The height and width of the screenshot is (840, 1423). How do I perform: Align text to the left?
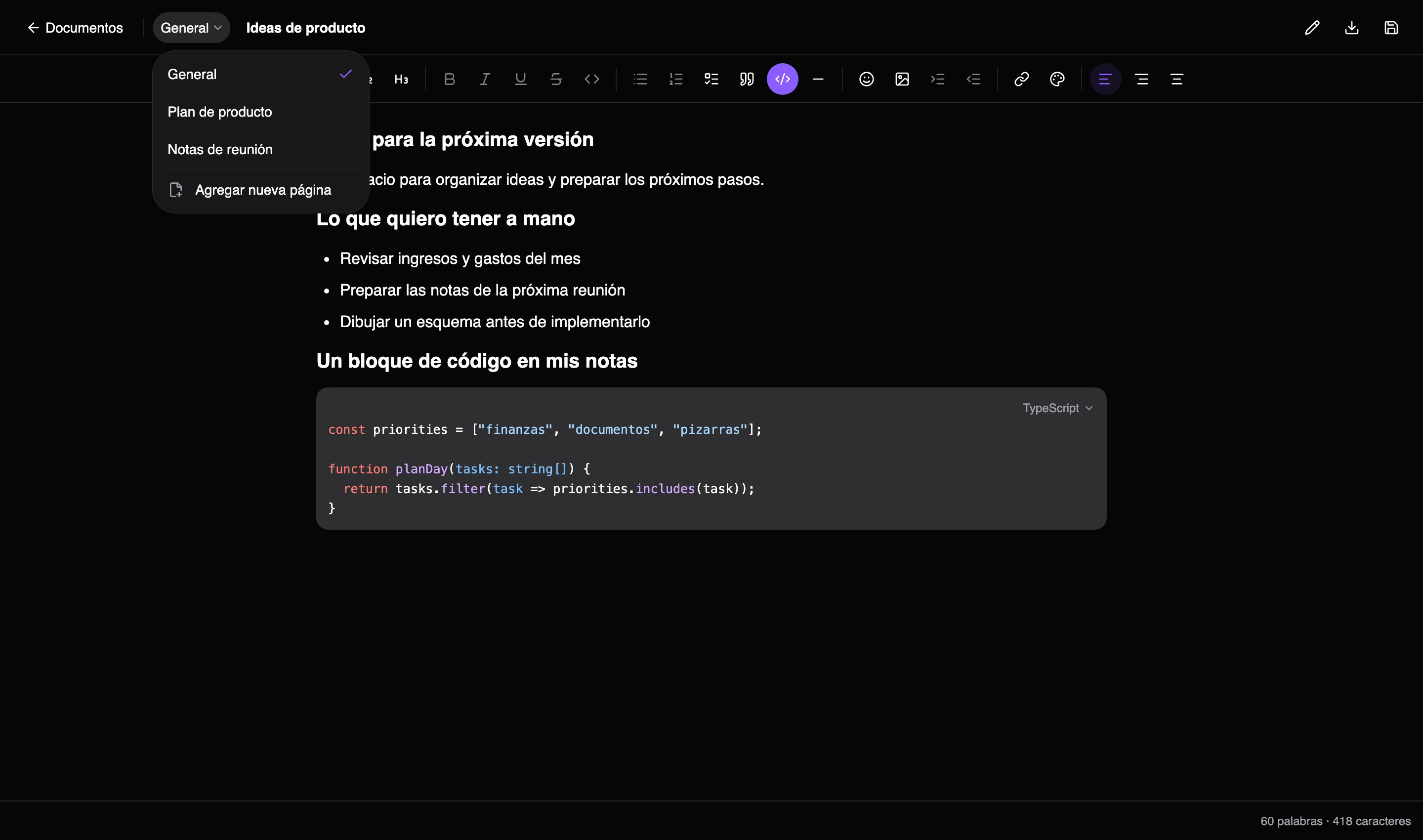click(1105, 79)
